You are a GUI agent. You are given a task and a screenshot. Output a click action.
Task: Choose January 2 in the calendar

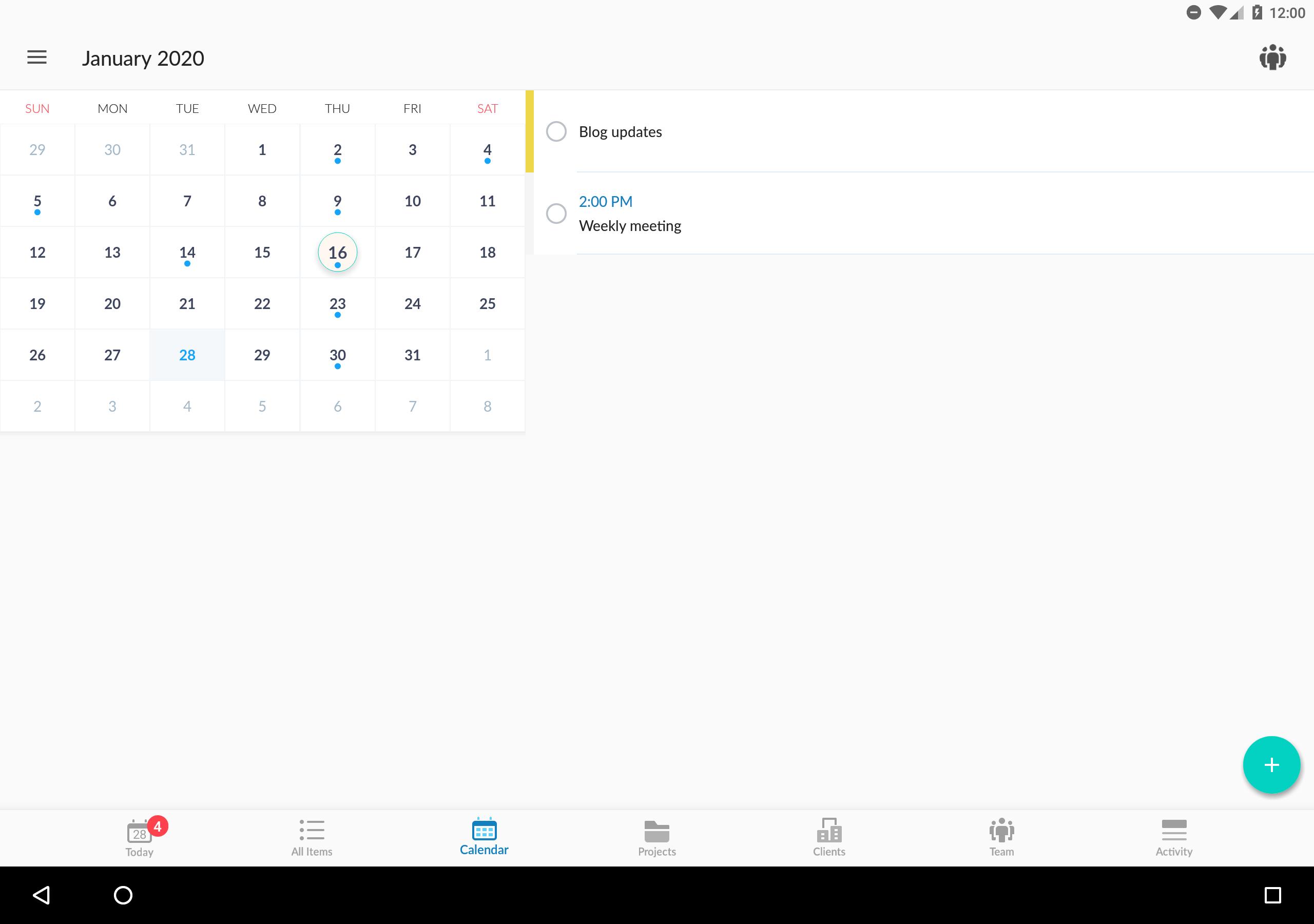(x=338, y=150)
